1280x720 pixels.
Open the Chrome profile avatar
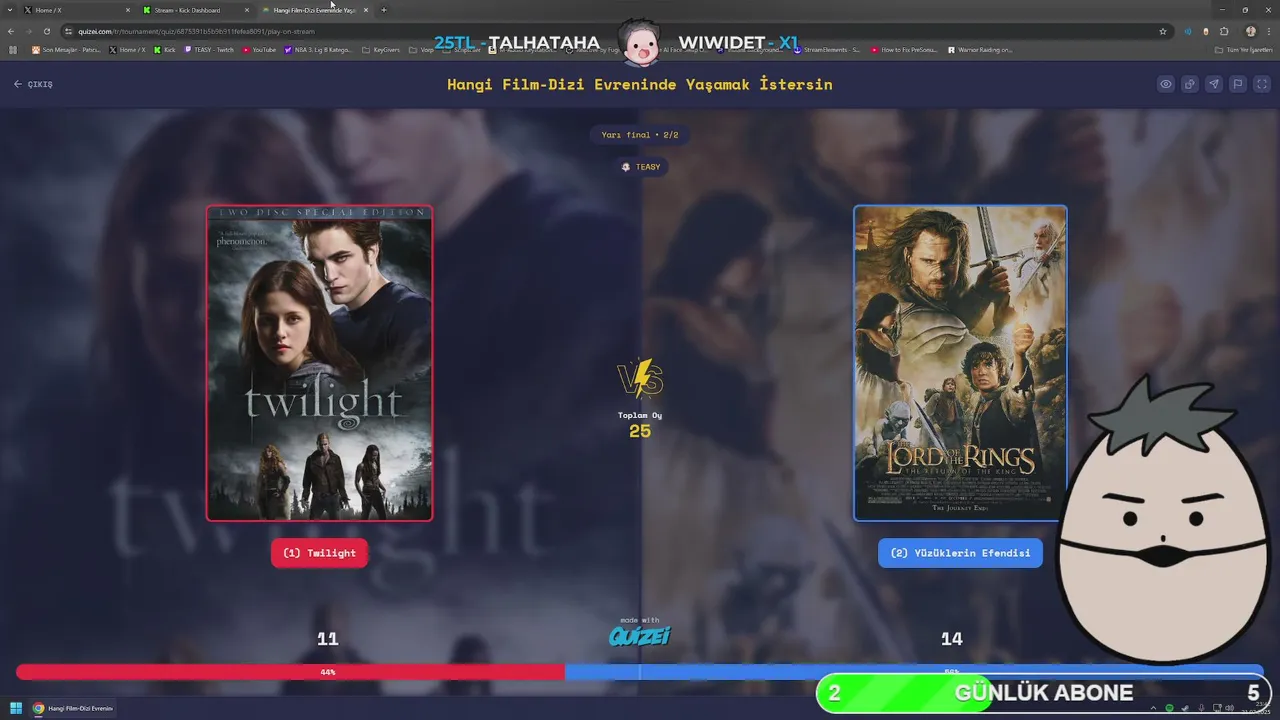point(1250,31)
